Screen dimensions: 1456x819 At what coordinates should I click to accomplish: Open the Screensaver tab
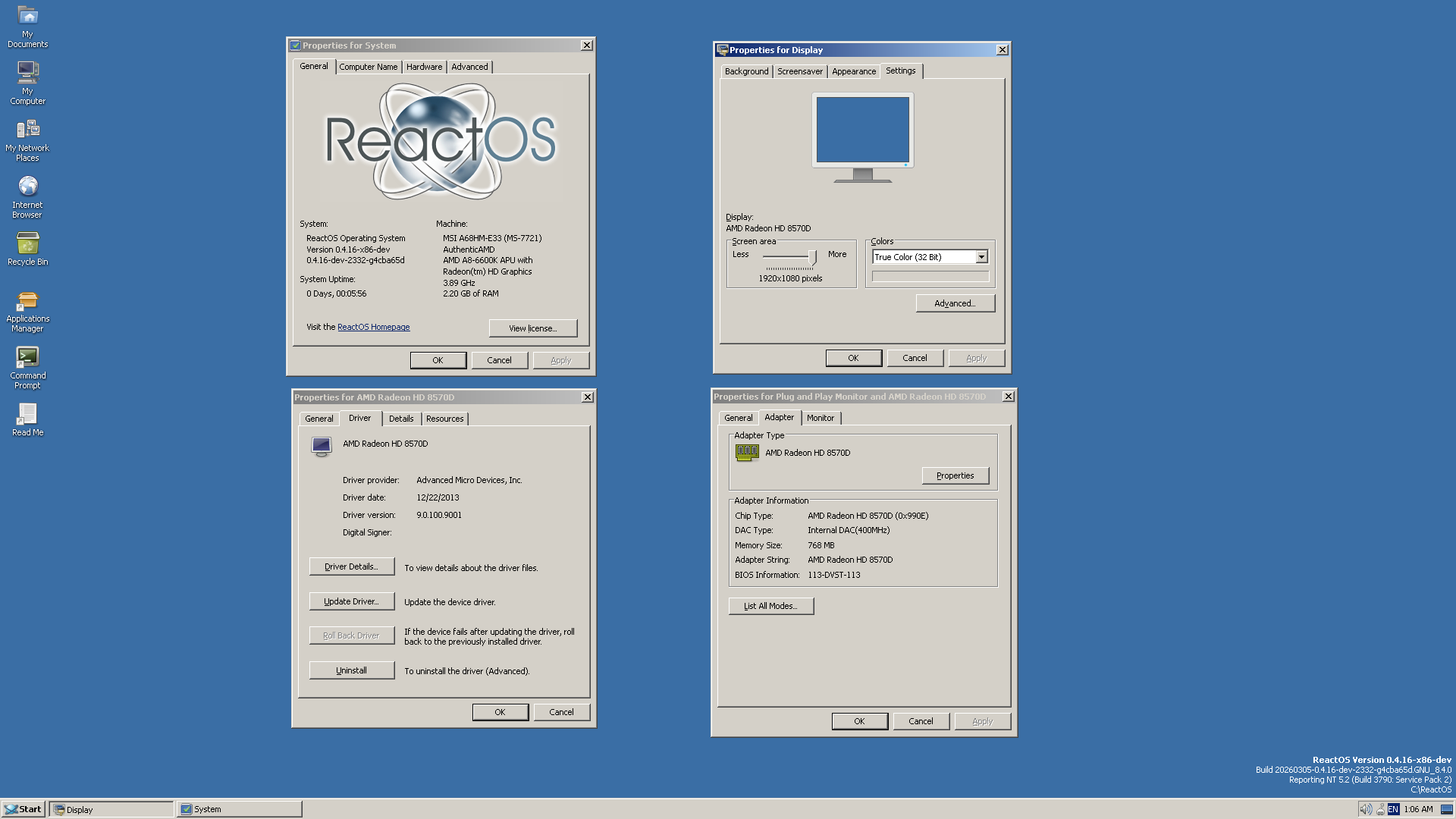799,71
